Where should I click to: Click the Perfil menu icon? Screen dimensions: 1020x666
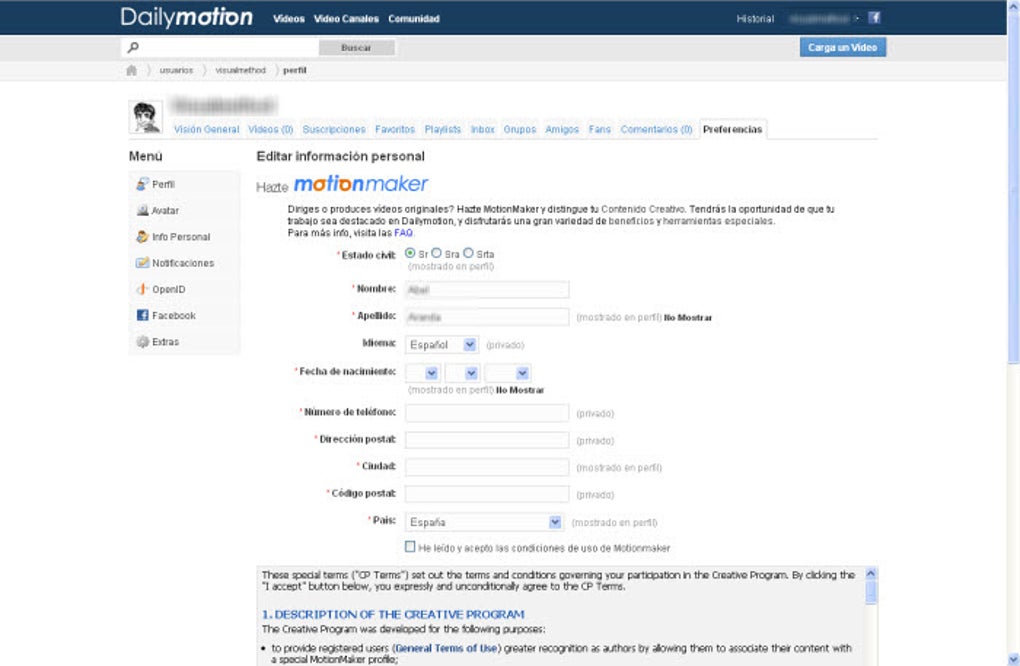pos(142,184)
